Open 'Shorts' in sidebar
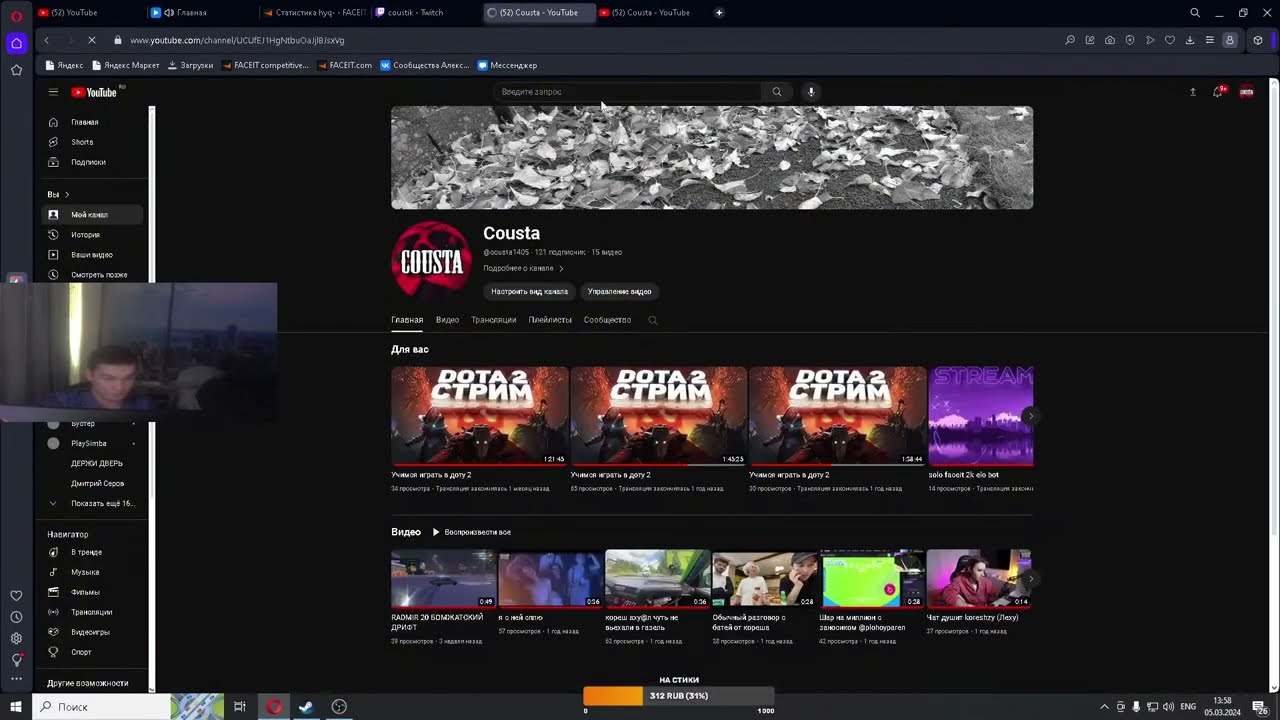 point(94,142)
